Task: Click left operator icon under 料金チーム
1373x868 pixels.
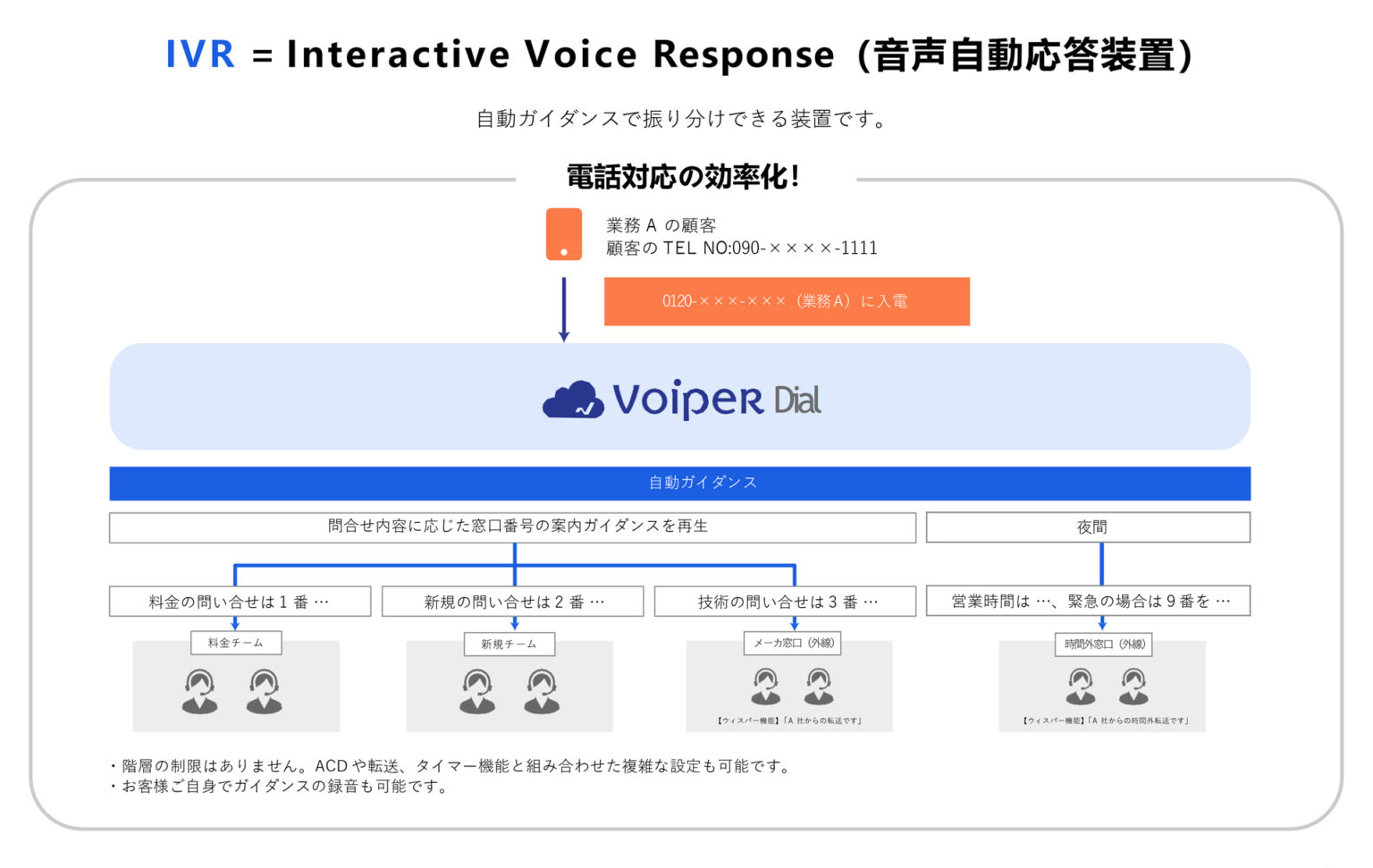Action: pyautogui.click(x=200, y=691)
